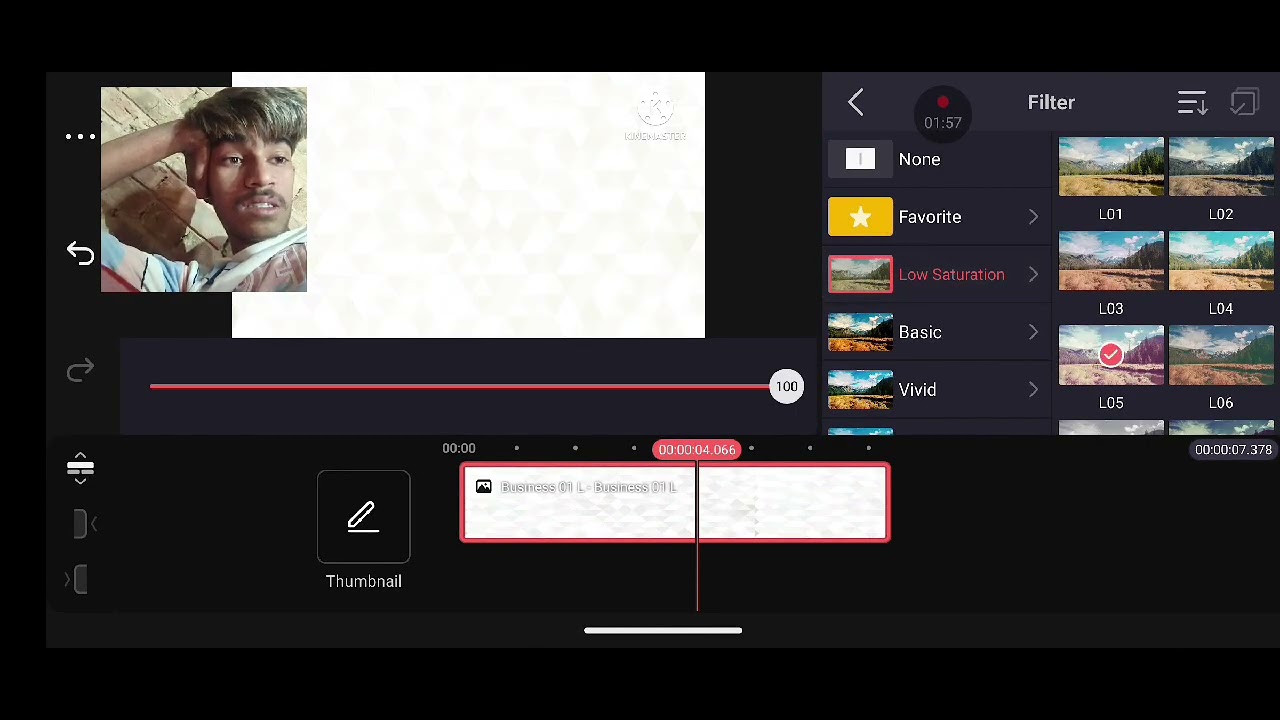This screenshot has height=720, width=1280.
Task: Select the None filter option
Action: click(938, 159)
